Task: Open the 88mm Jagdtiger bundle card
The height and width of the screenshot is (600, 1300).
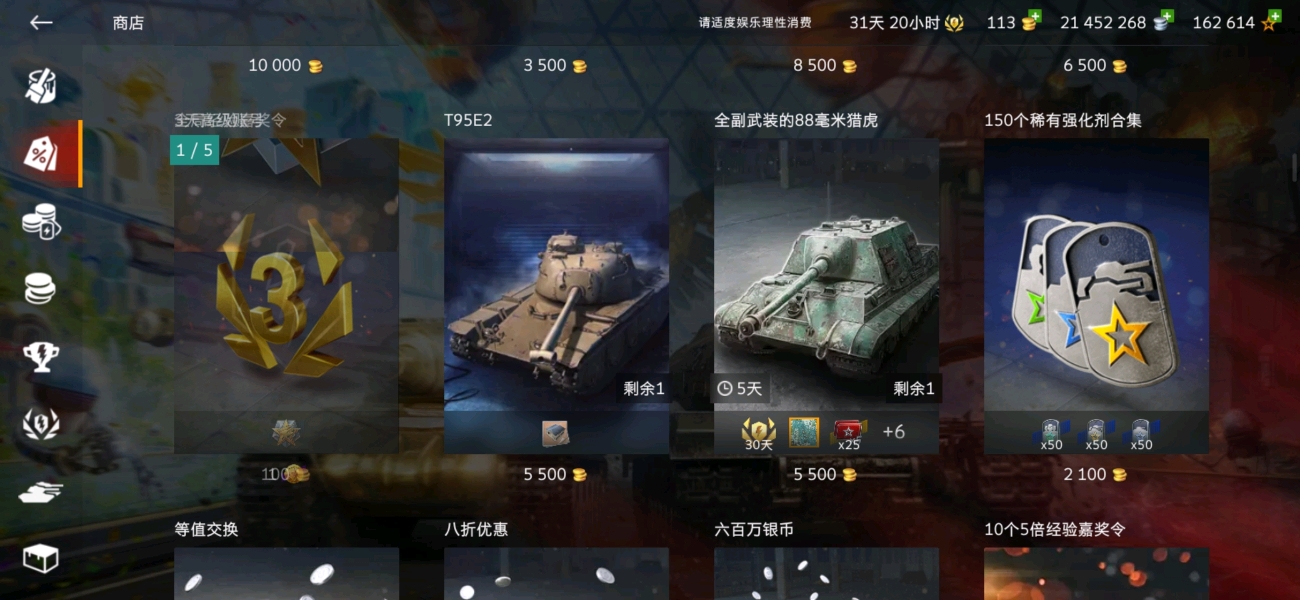Action: [826, 296]
